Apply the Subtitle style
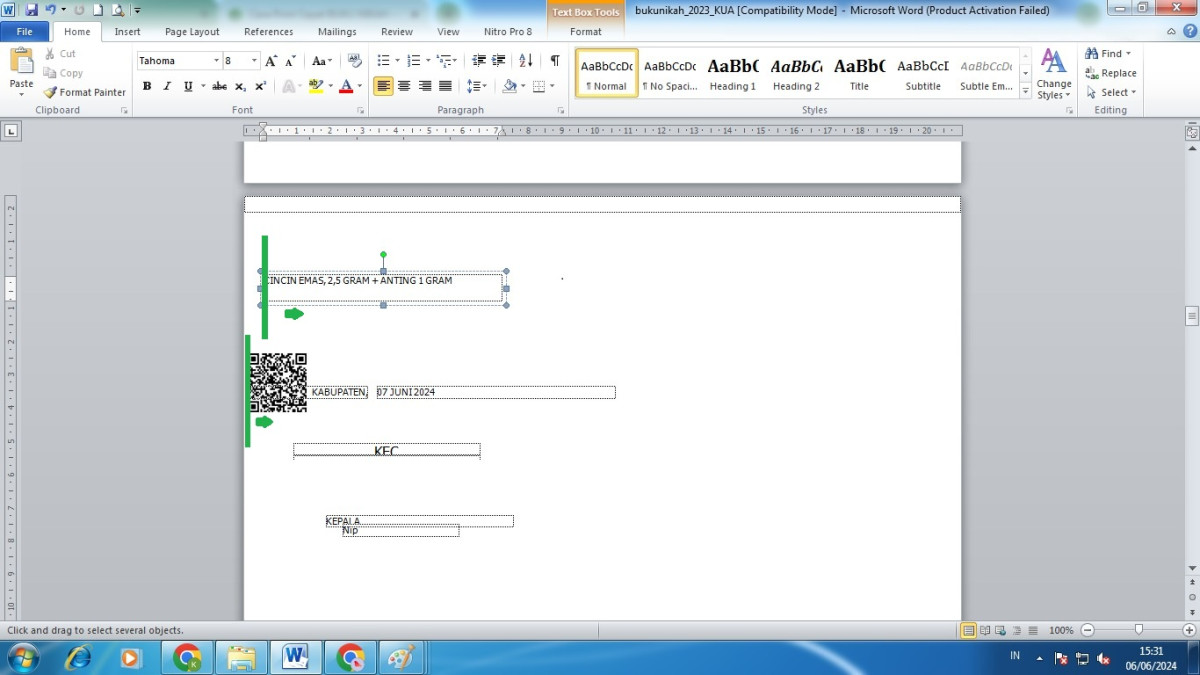Viewport: 1200px width, 675px height. (923, 73)
